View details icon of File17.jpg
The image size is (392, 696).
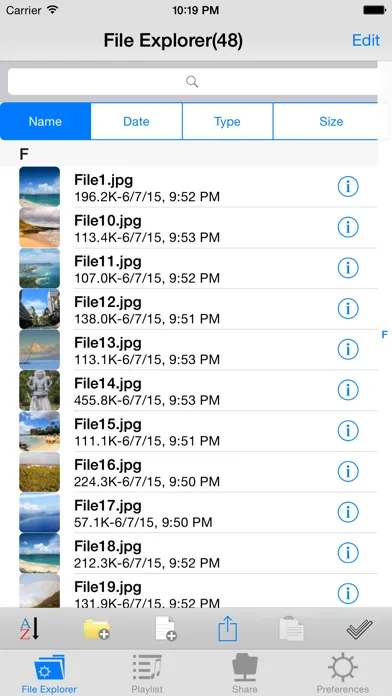pyautogui.click(x=348, y=512)
